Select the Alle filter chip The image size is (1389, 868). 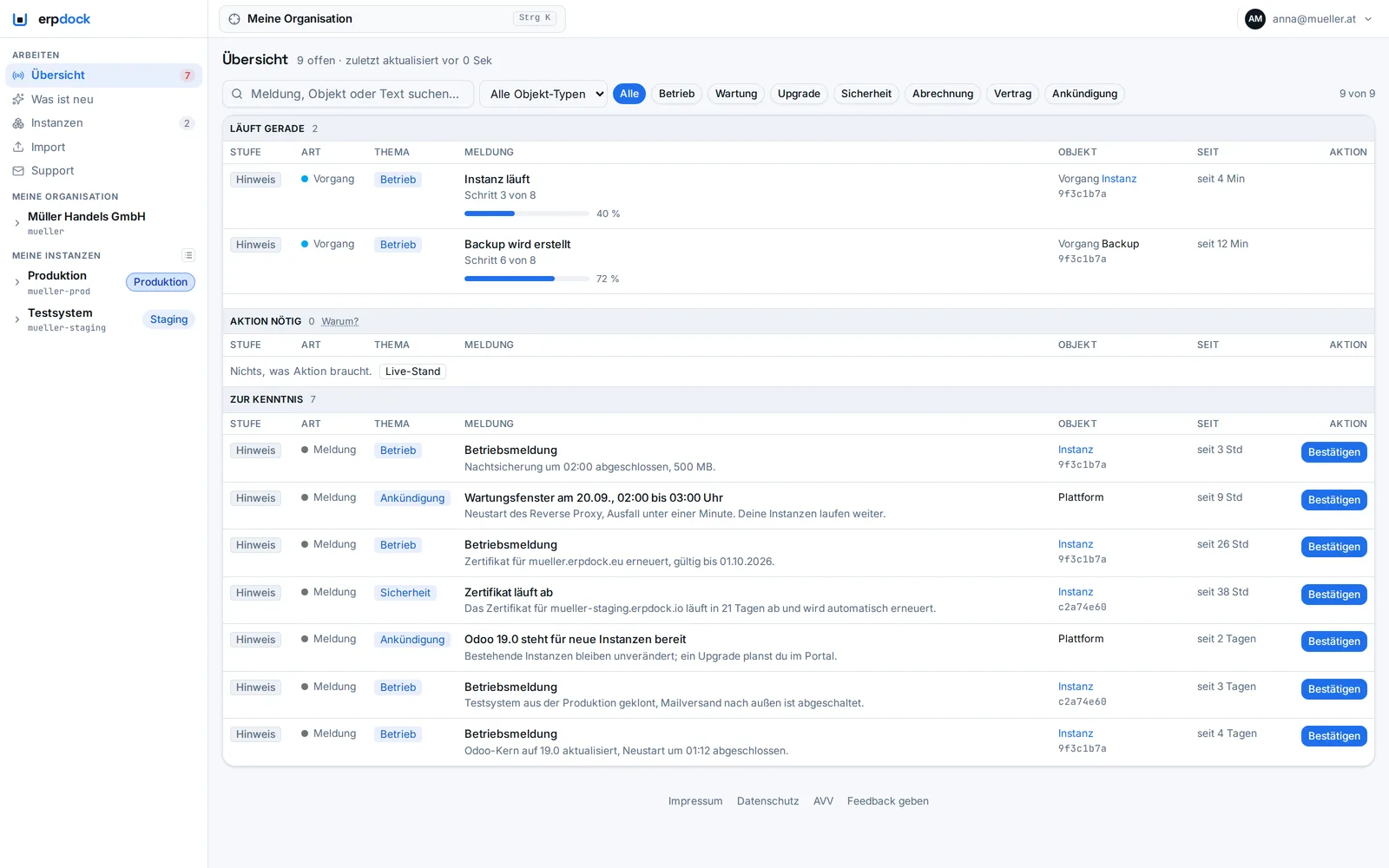(x=629, y=94)
